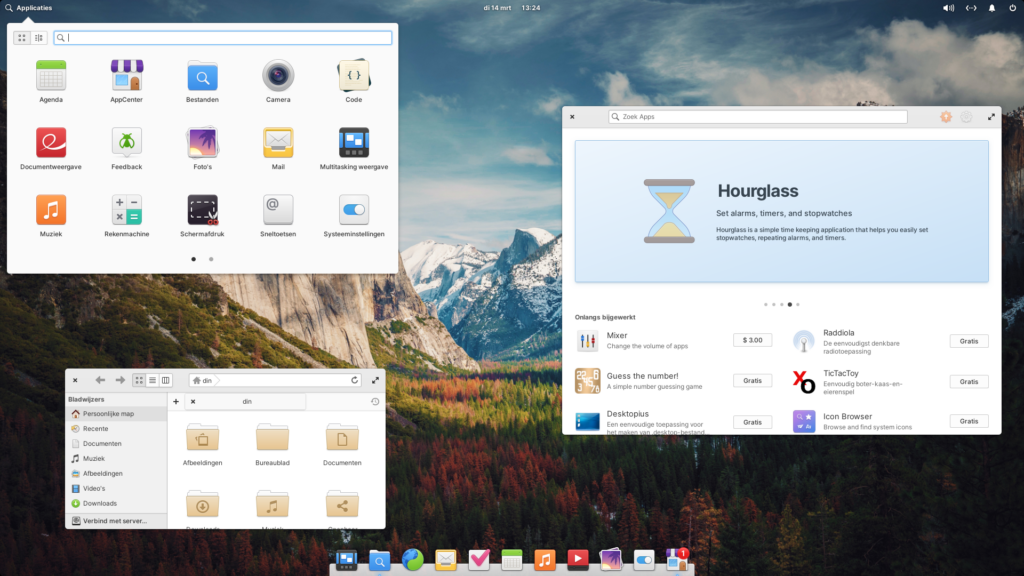Viewport: 1024px width, 576px height.
Task: Toggle the category view in the app launcher
Action: (x=38, y=38)
